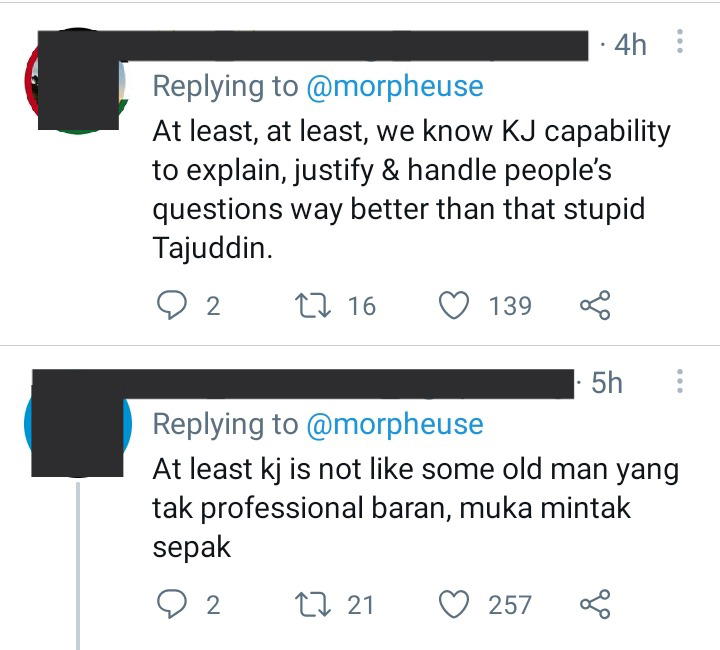Open more options on the 5h tweet
Screen dimensions: 720x650
(x=680, y=381)
